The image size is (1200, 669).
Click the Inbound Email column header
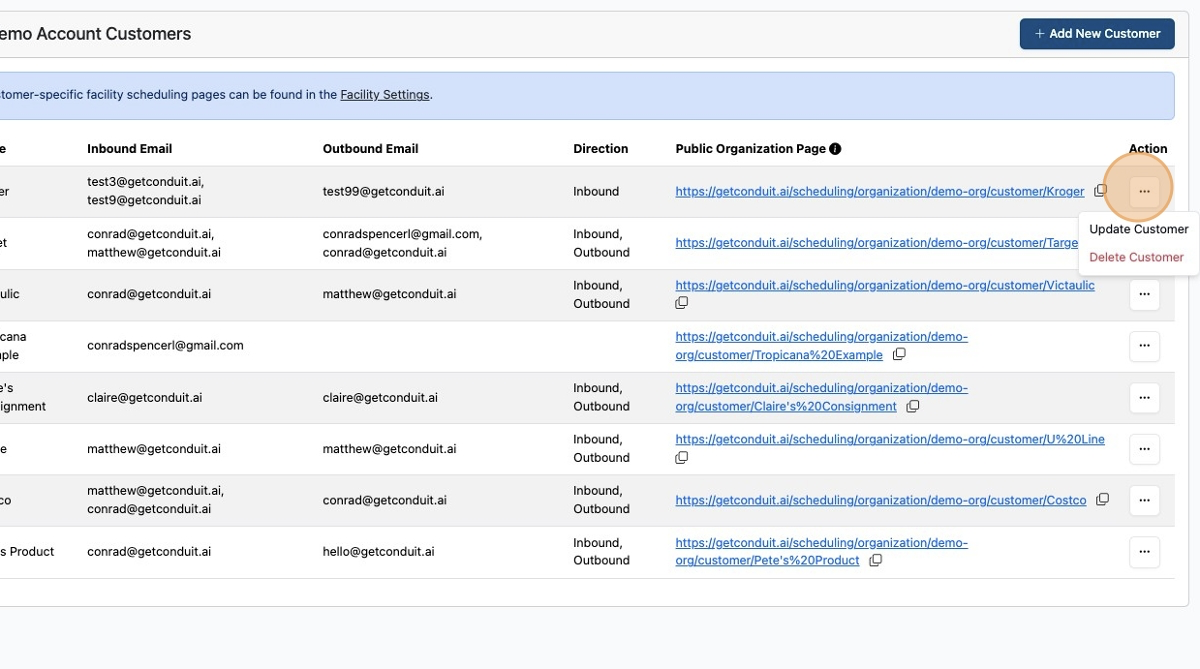[129, 149]
